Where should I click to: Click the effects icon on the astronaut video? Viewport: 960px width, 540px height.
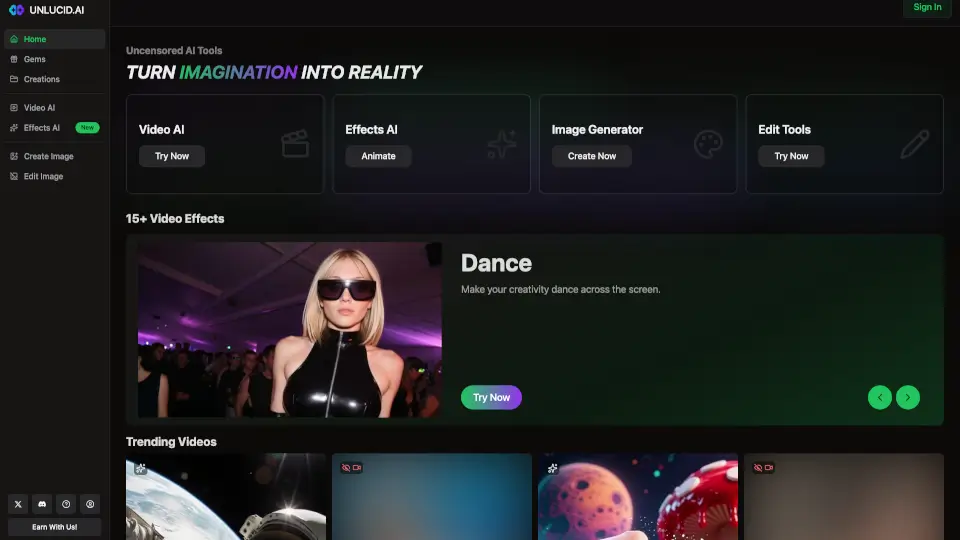tap(140, 468)
